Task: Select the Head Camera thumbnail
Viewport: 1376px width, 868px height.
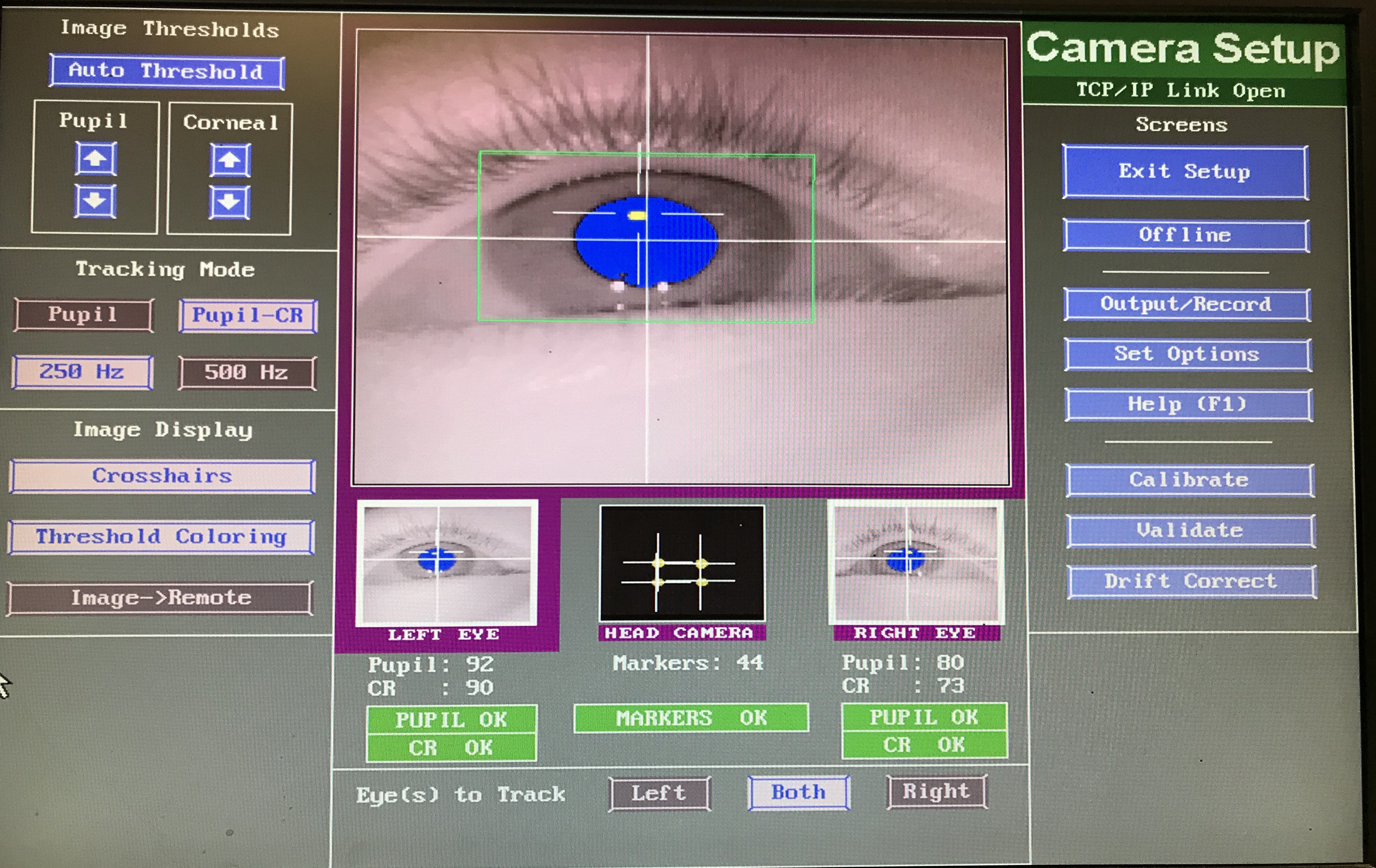Action: click(x=682, y=563)
